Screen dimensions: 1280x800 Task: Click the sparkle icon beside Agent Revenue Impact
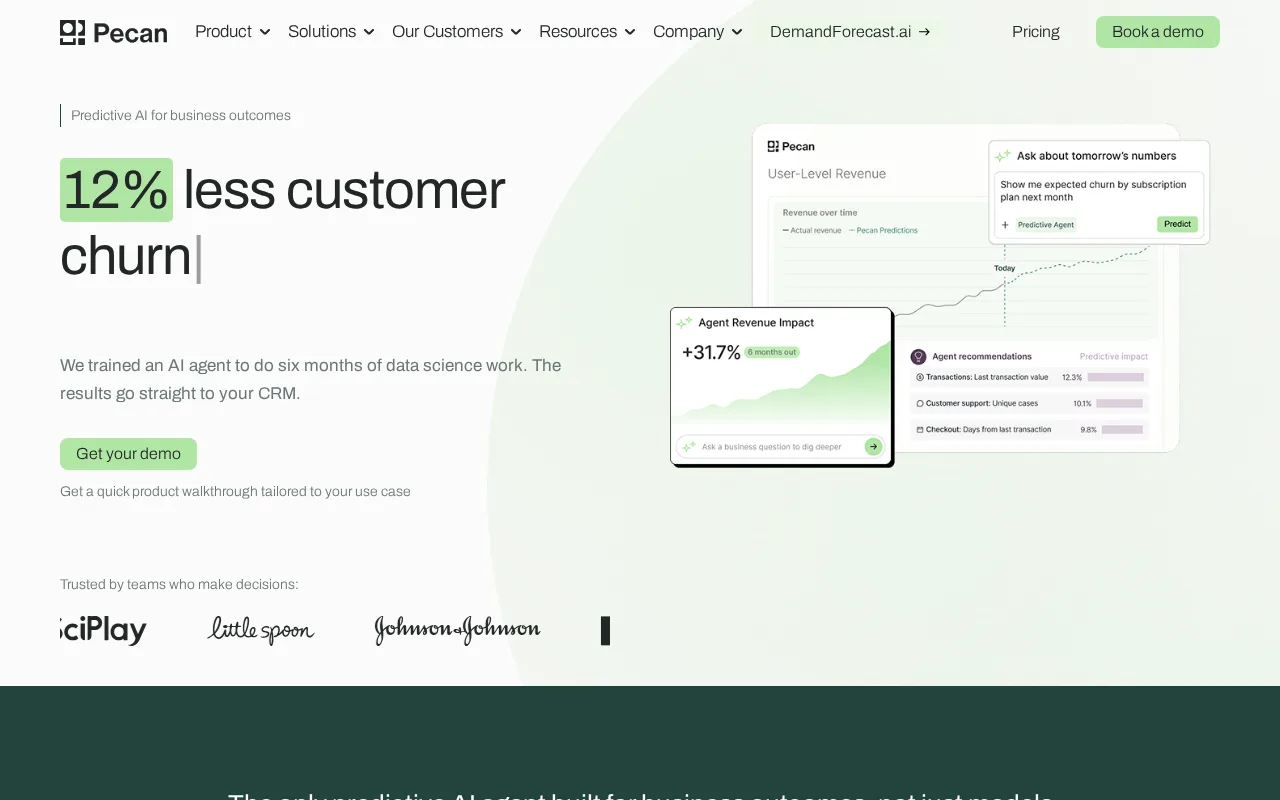[x=684, y=323]
